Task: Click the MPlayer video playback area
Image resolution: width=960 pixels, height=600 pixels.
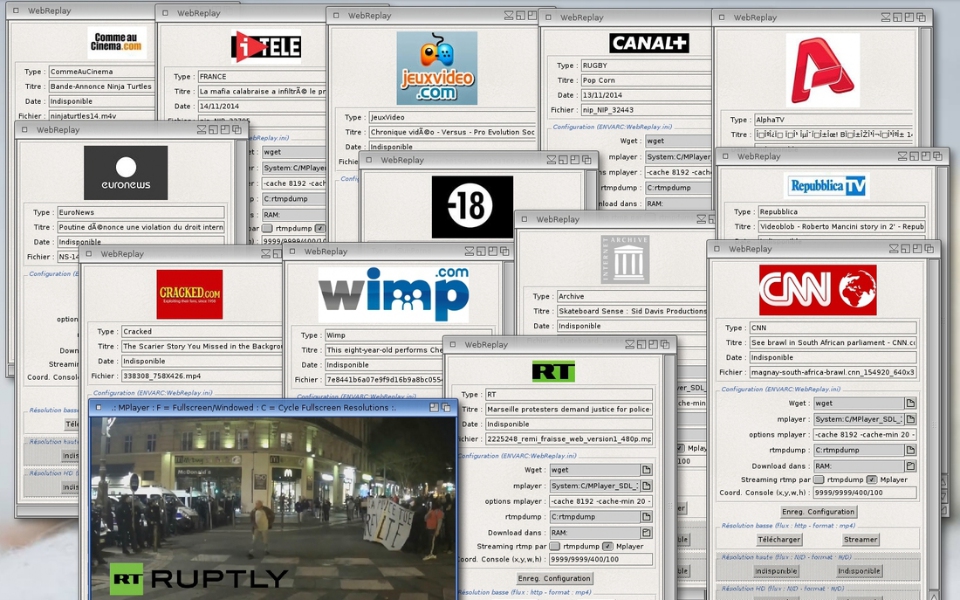Action: coord(272,505)
